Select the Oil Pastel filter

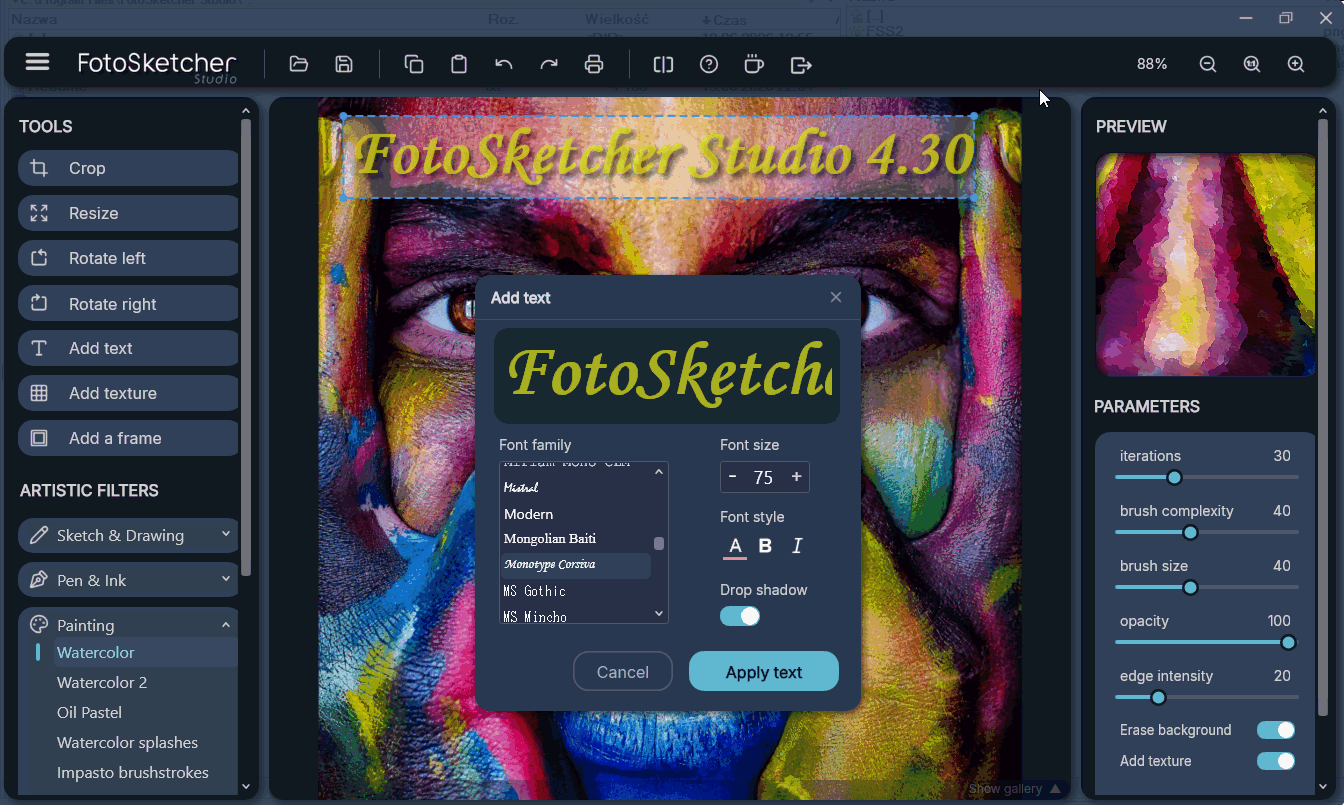point(89,712)
